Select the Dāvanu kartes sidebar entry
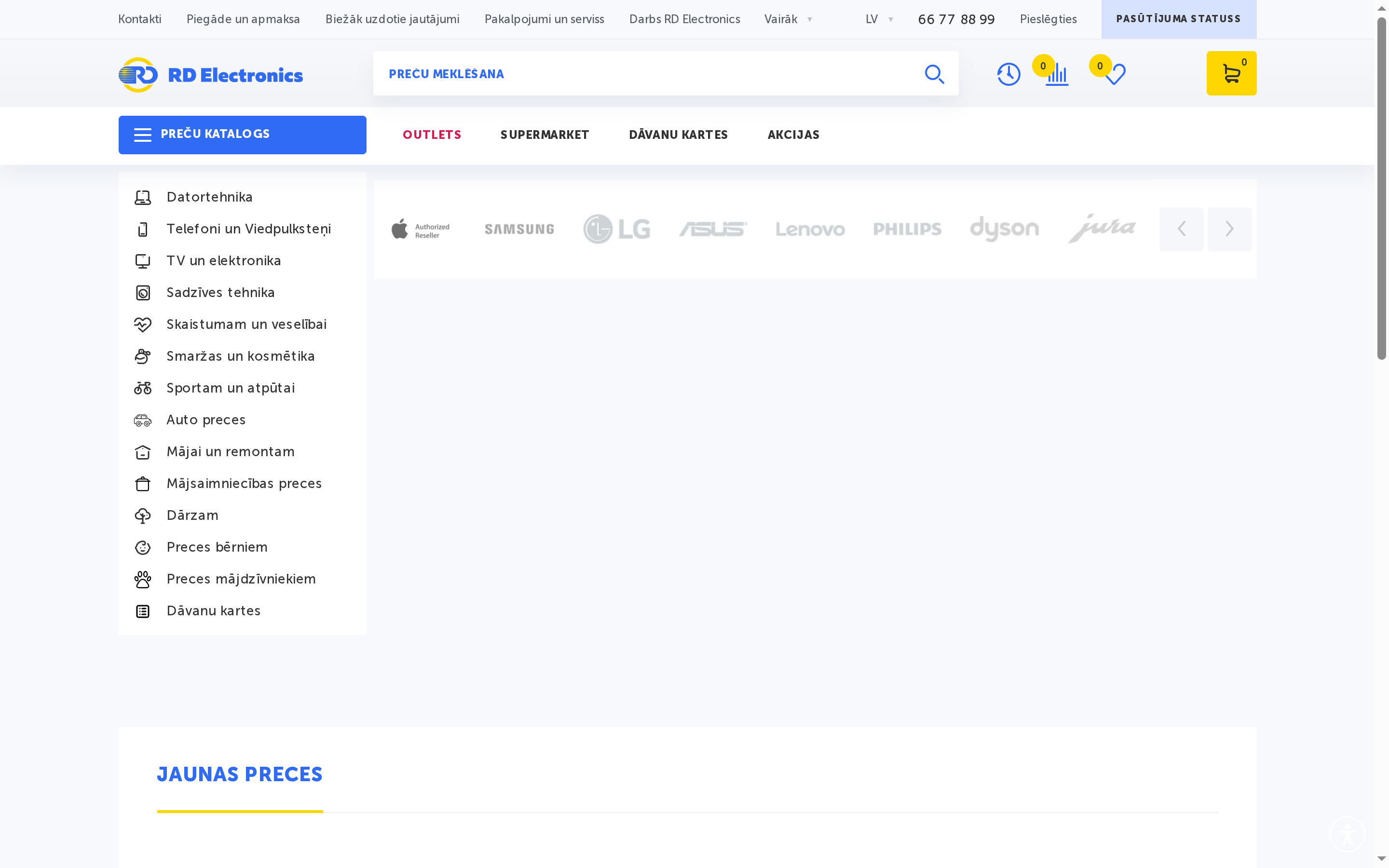The image size is (1389, 868). click(x=214, y=611)
